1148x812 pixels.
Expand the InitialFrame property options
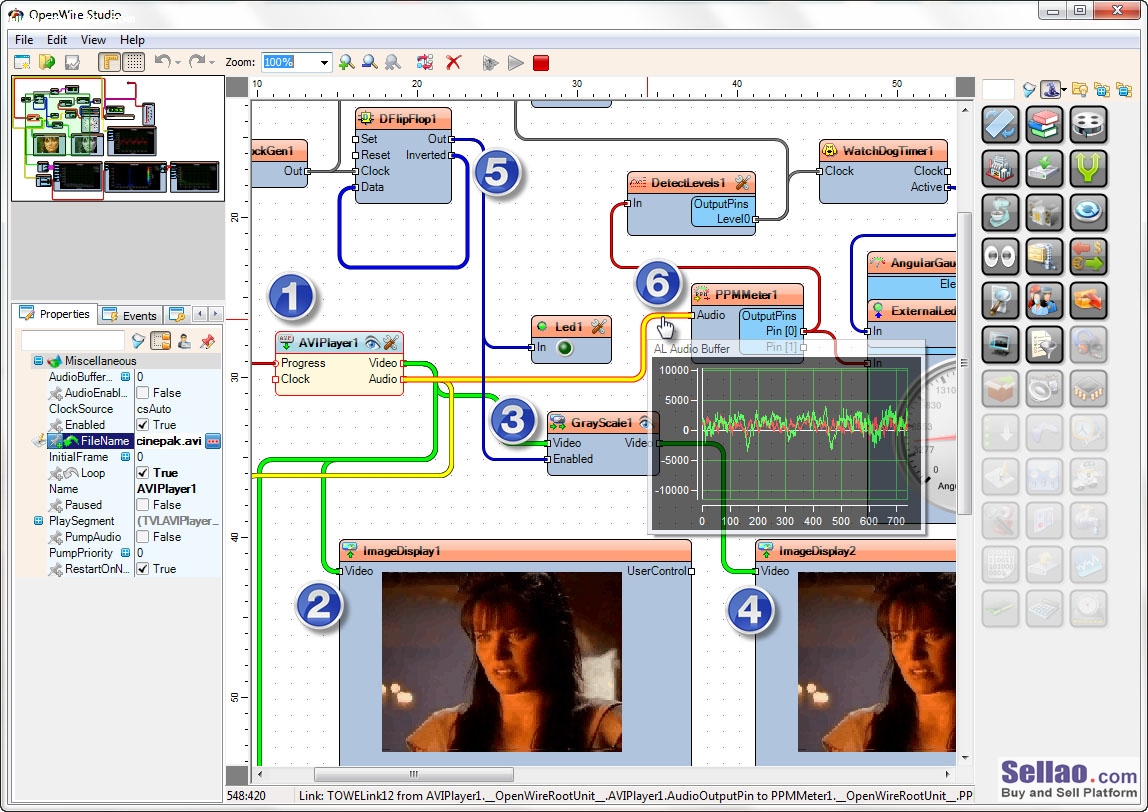pos(125,457)
